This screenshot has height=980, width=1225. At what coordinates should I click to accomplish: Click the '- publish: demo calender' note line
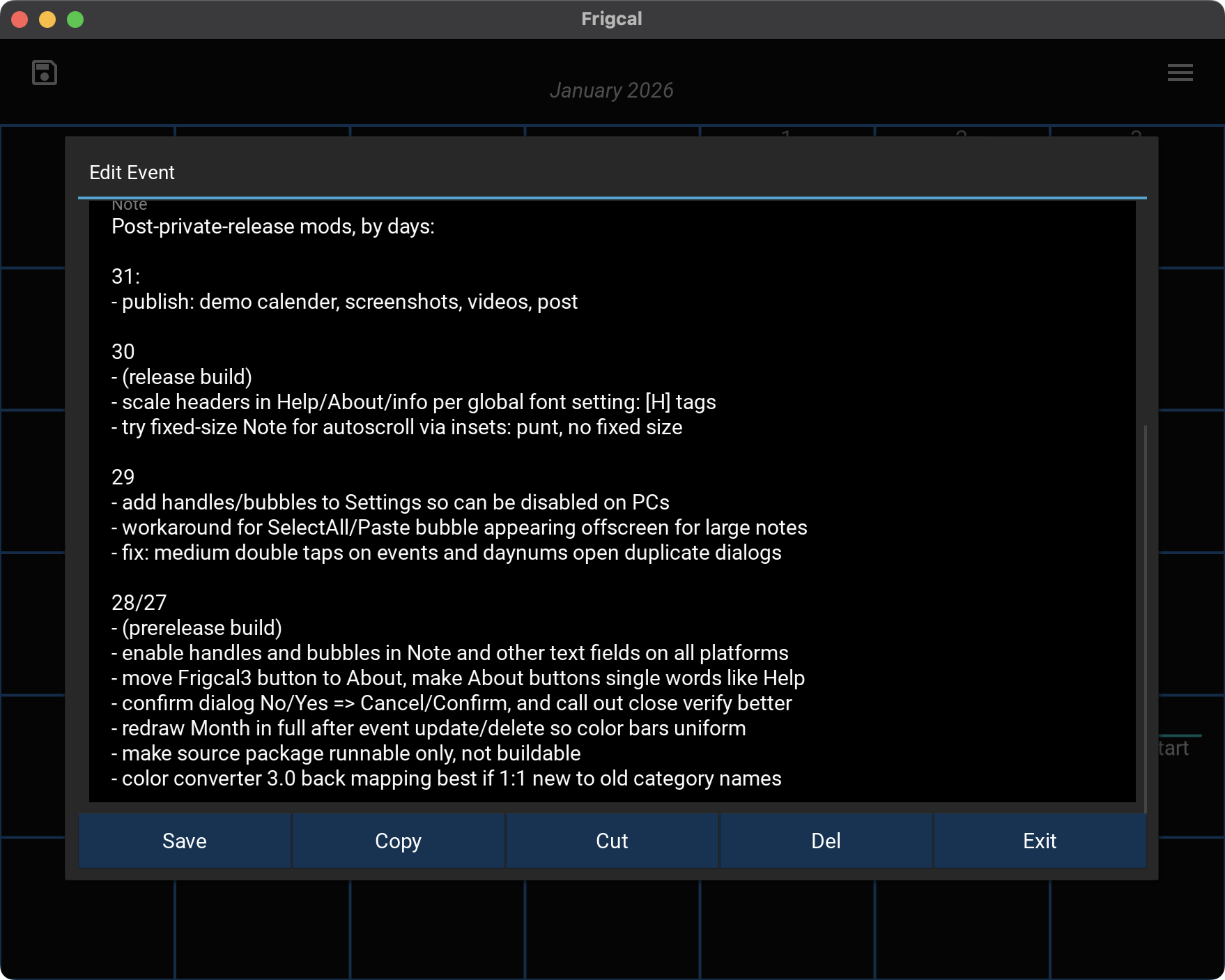click(x=344, y=302)
